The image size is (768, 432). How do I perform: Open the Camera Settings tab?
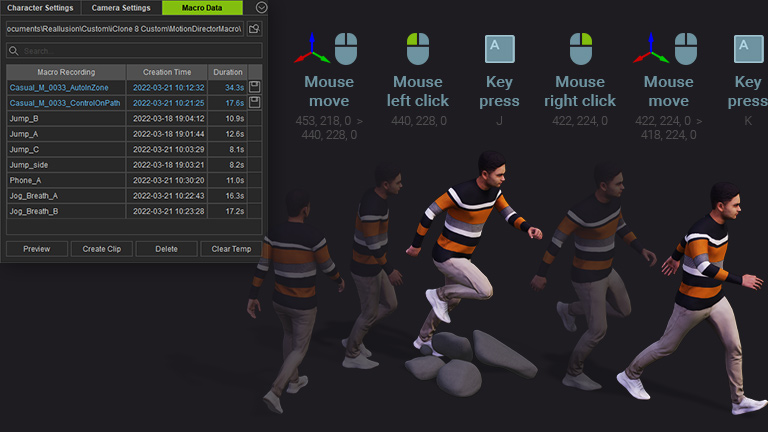[121, 8]
